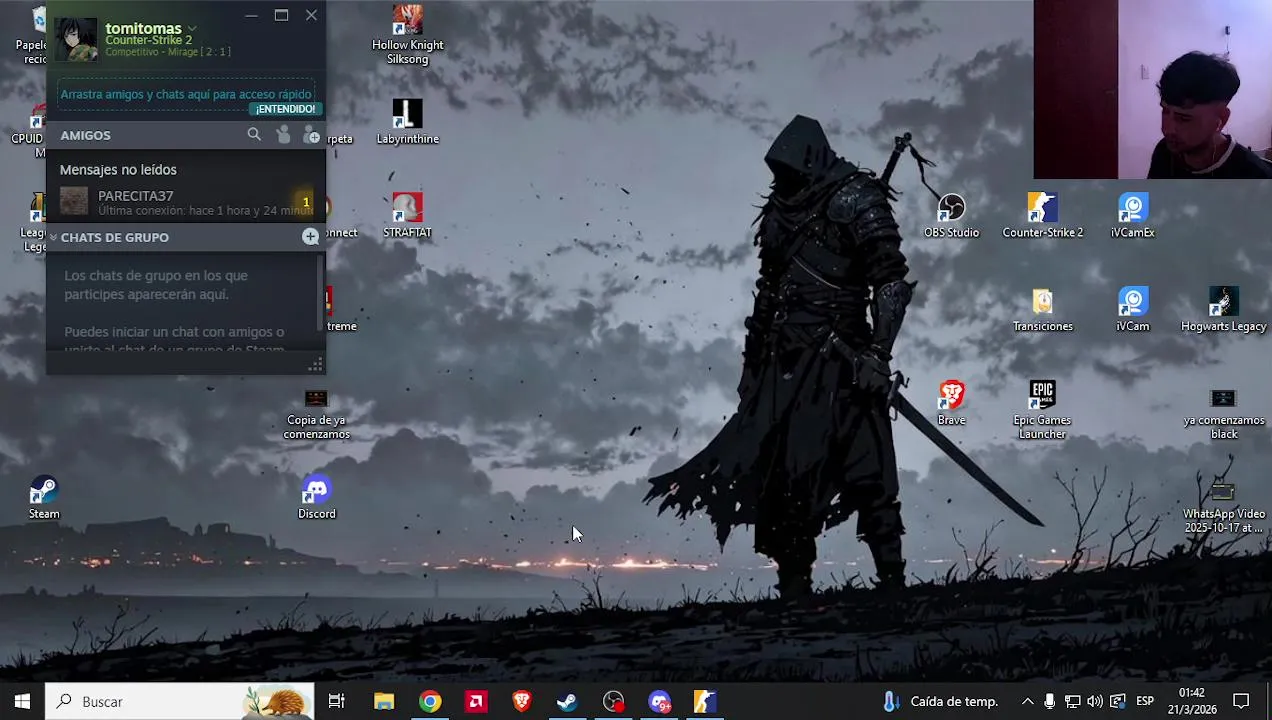Open Steam from the taskbar
1272x720 pixels.
pos(567,702)
